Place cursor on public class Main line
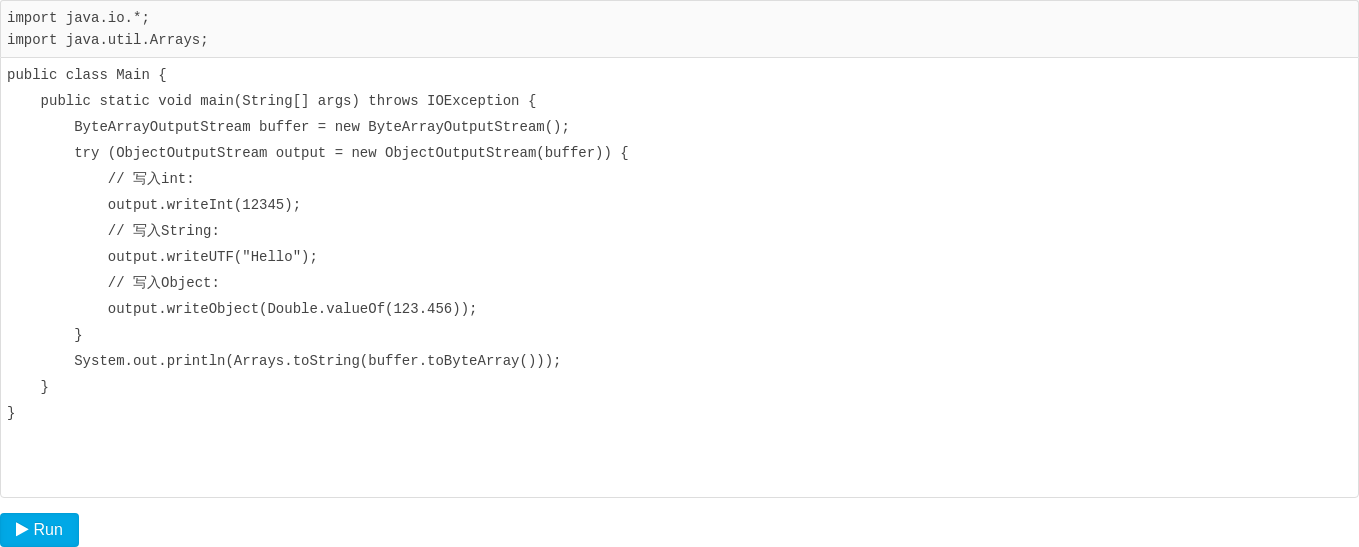This screenshot has height=547, width=1359. click(87, 75)
